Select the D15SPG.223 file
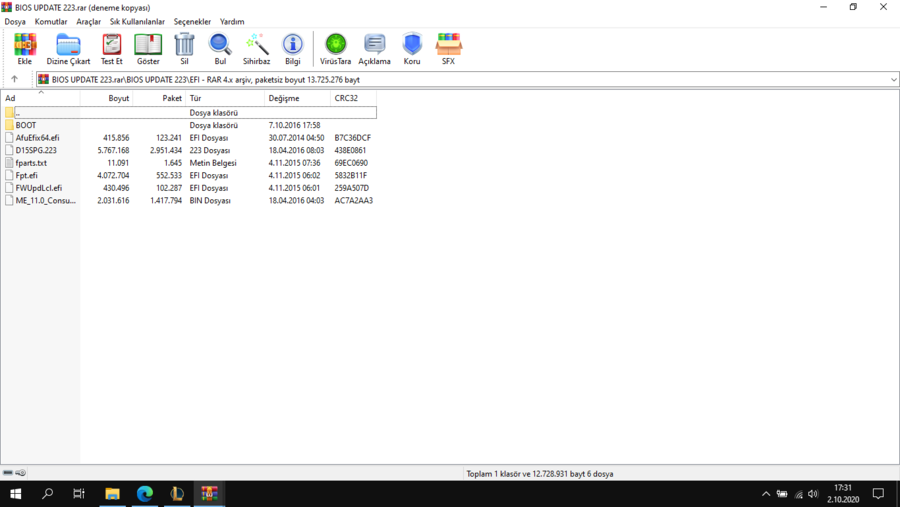The height and width of the screenshot is (507, 900). (x=189, y=150)
